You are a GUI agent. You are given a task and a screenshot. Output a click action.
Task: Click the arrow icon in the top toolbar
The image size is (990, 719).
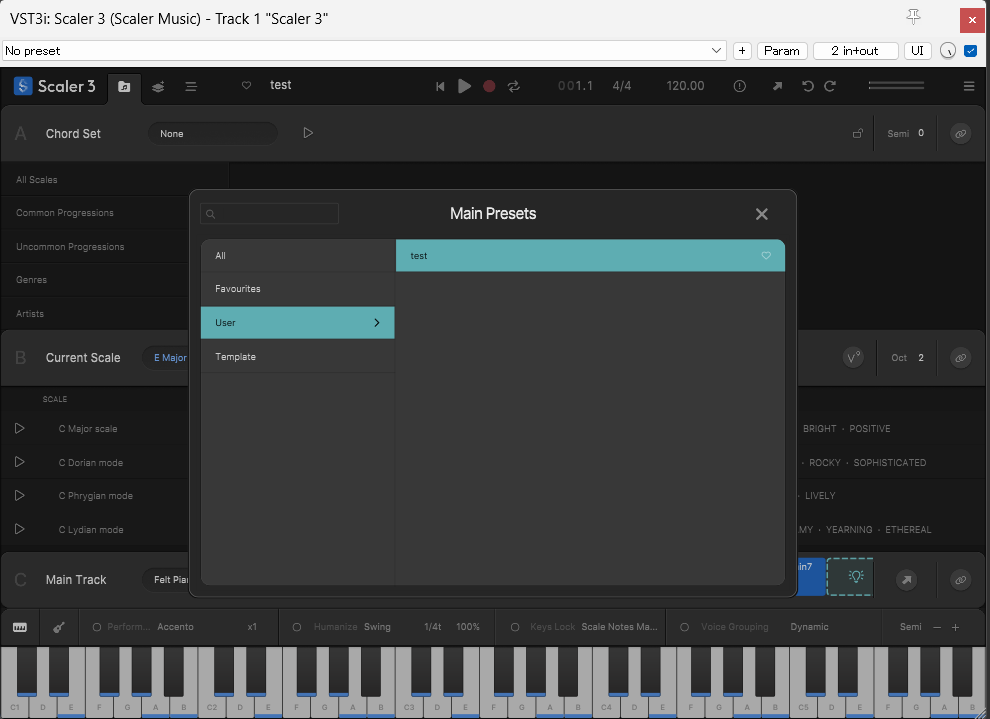point(777,86)
